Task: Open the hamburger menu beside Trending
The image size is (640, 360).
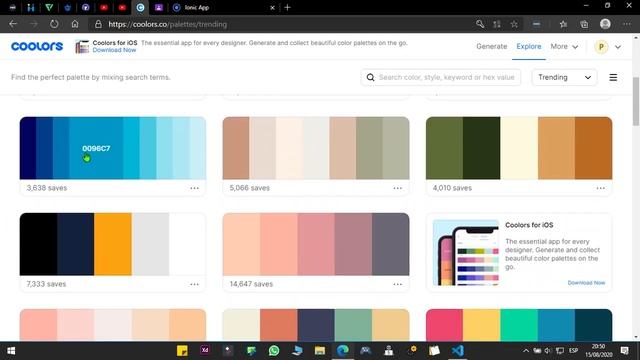Action: coord(613,77)
